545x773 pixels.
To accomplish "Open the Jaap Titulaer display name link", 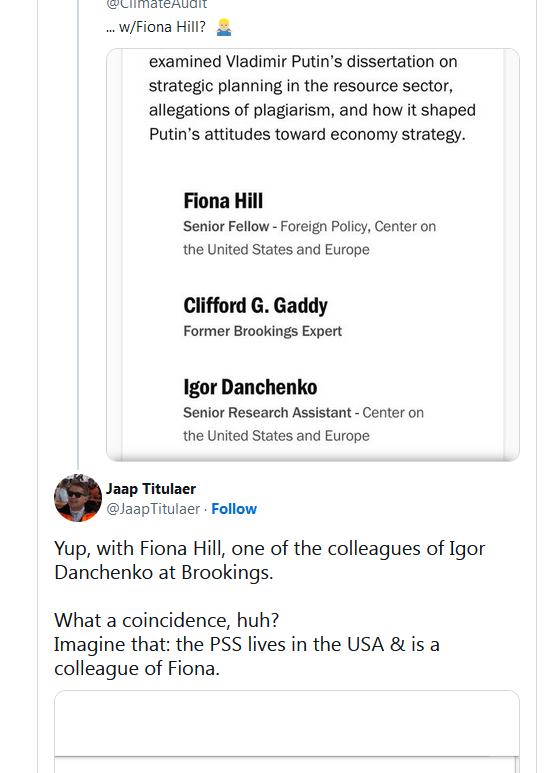I will (151, 489).
